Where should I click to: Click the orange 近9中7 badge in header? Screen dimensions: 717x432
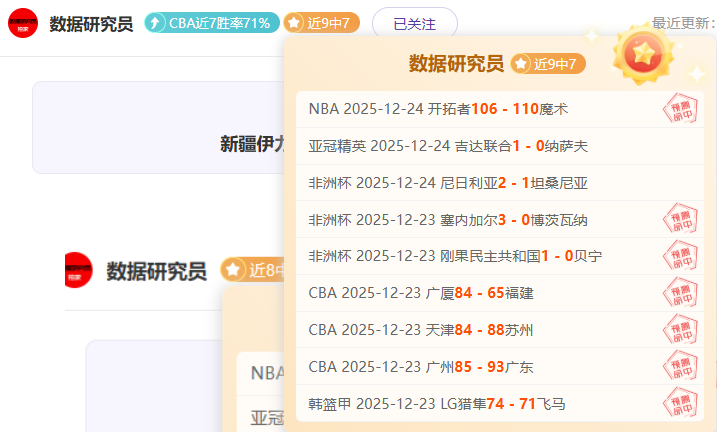[x=321, y=23]
